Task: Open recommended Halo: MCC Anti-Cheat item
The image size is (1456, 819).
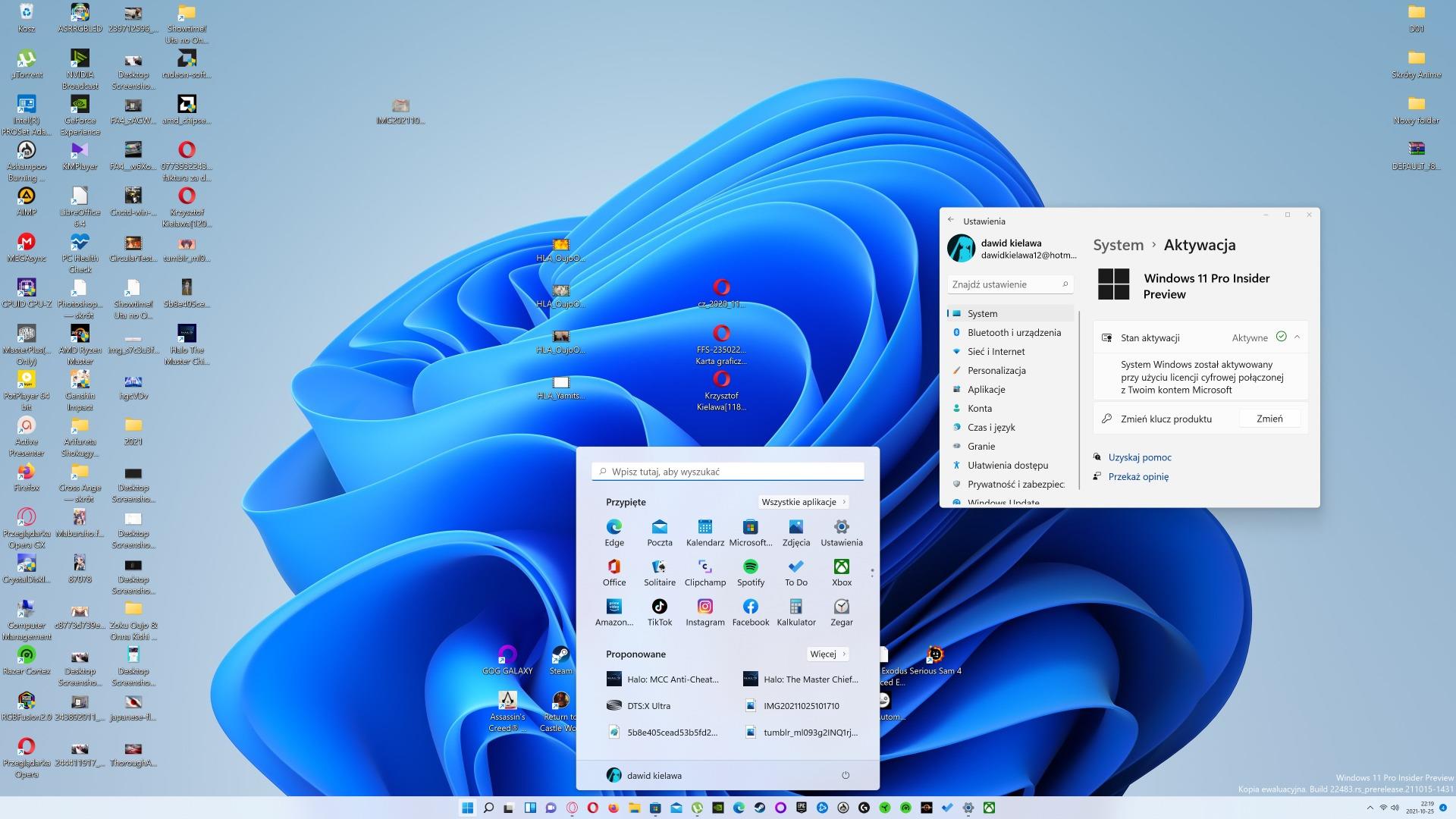Action: [663, 679]
